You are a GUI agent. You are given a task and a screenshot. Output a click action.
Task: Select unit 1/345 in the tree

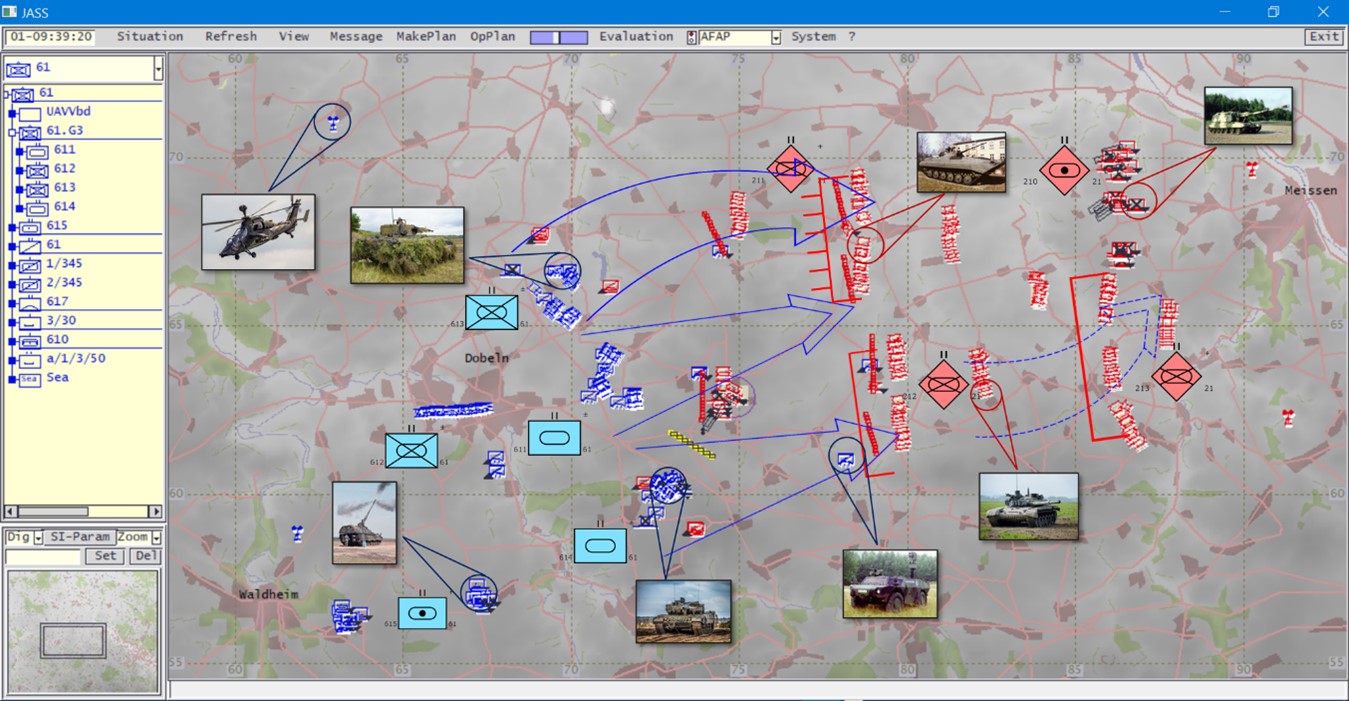65,263
